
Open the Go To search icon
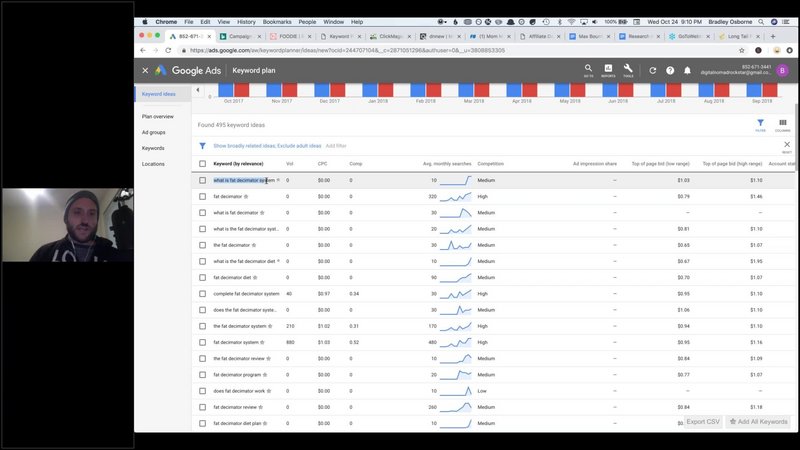[588, 70]
